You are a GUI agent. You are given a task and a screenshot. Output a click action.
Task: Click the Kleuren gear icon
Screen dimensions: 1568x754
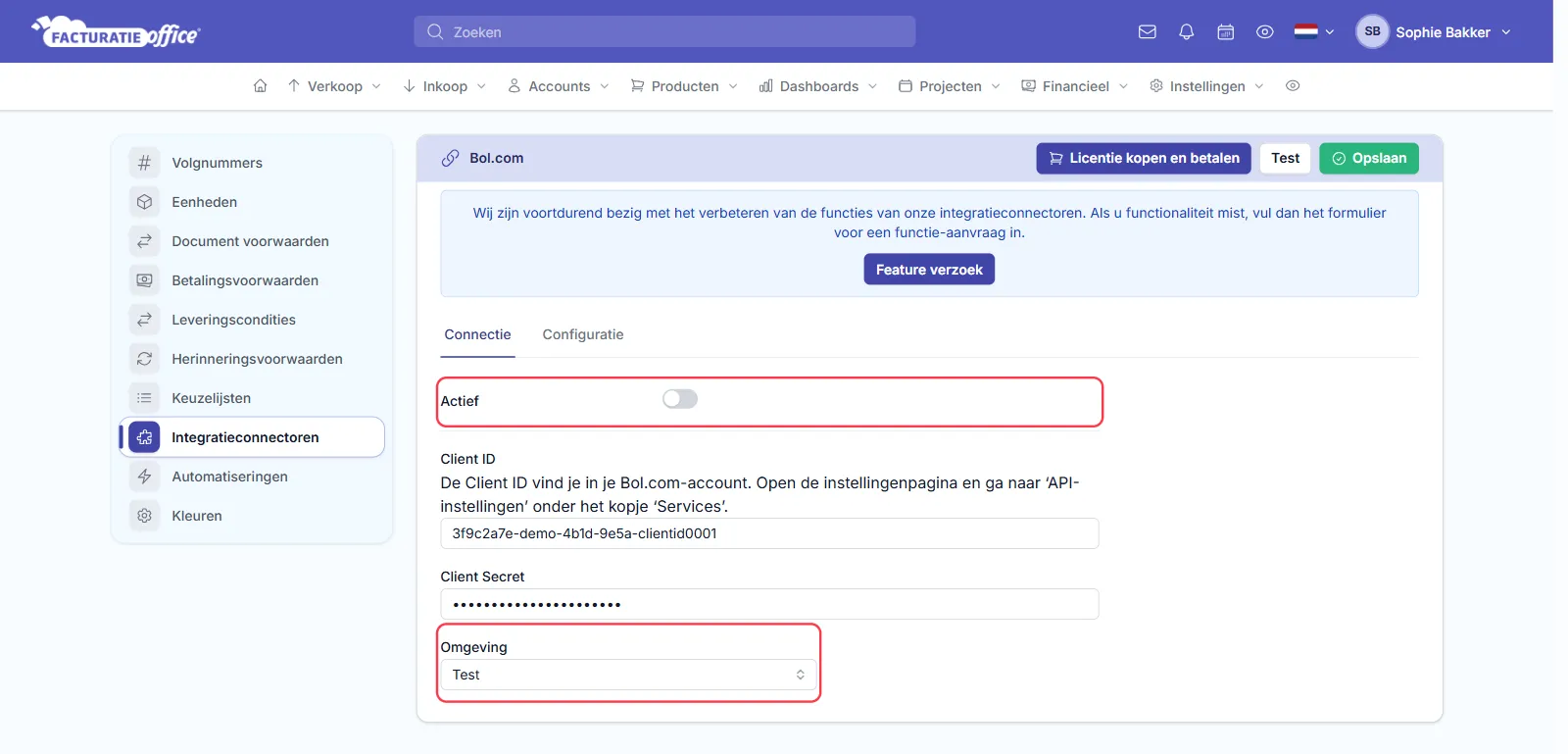[144, 516]
